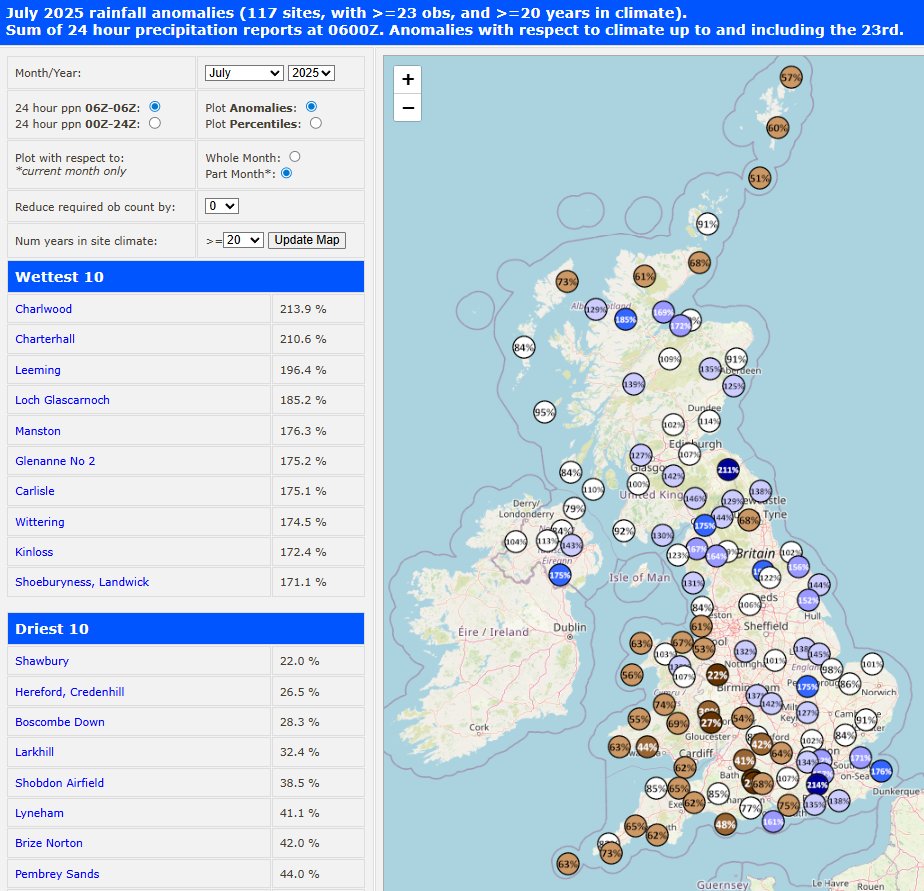Click the Wettest 10 header
The width and height of the screenshot is (924, 891).
pos(186,277)
